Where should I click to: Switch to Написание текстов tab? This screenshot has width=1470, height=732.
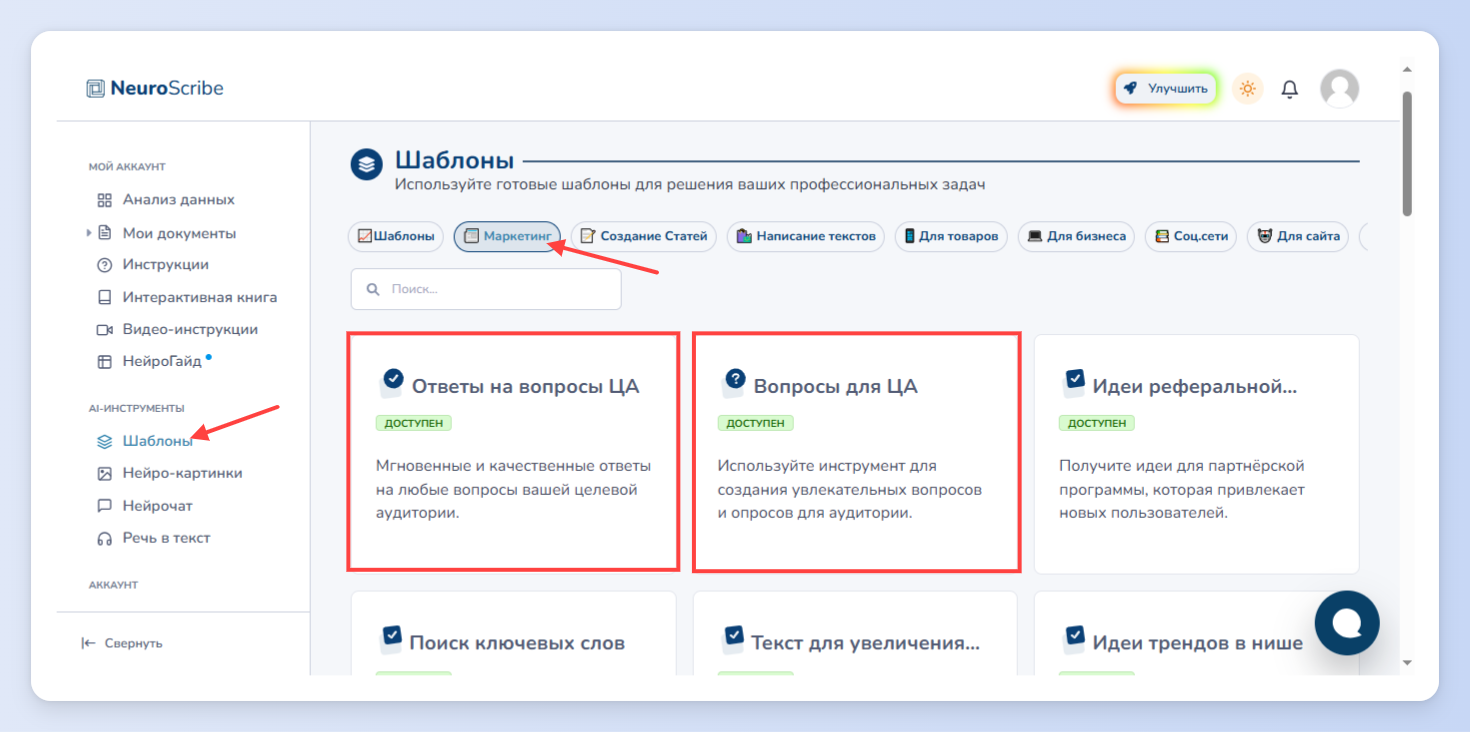(805, 237)
